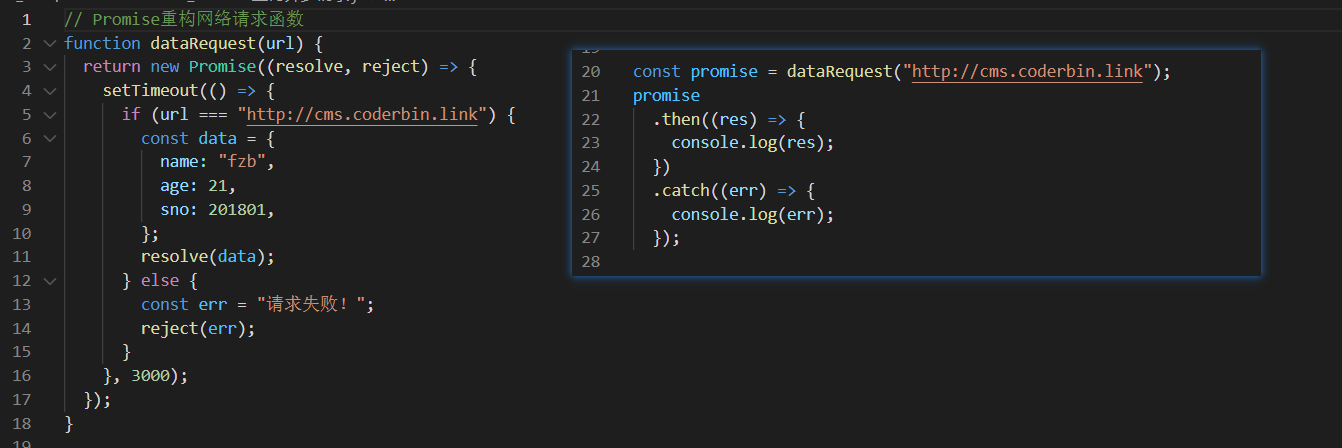Click the "function" keyword on line 2
1342x448 pixels.
[x=102, y=43]
